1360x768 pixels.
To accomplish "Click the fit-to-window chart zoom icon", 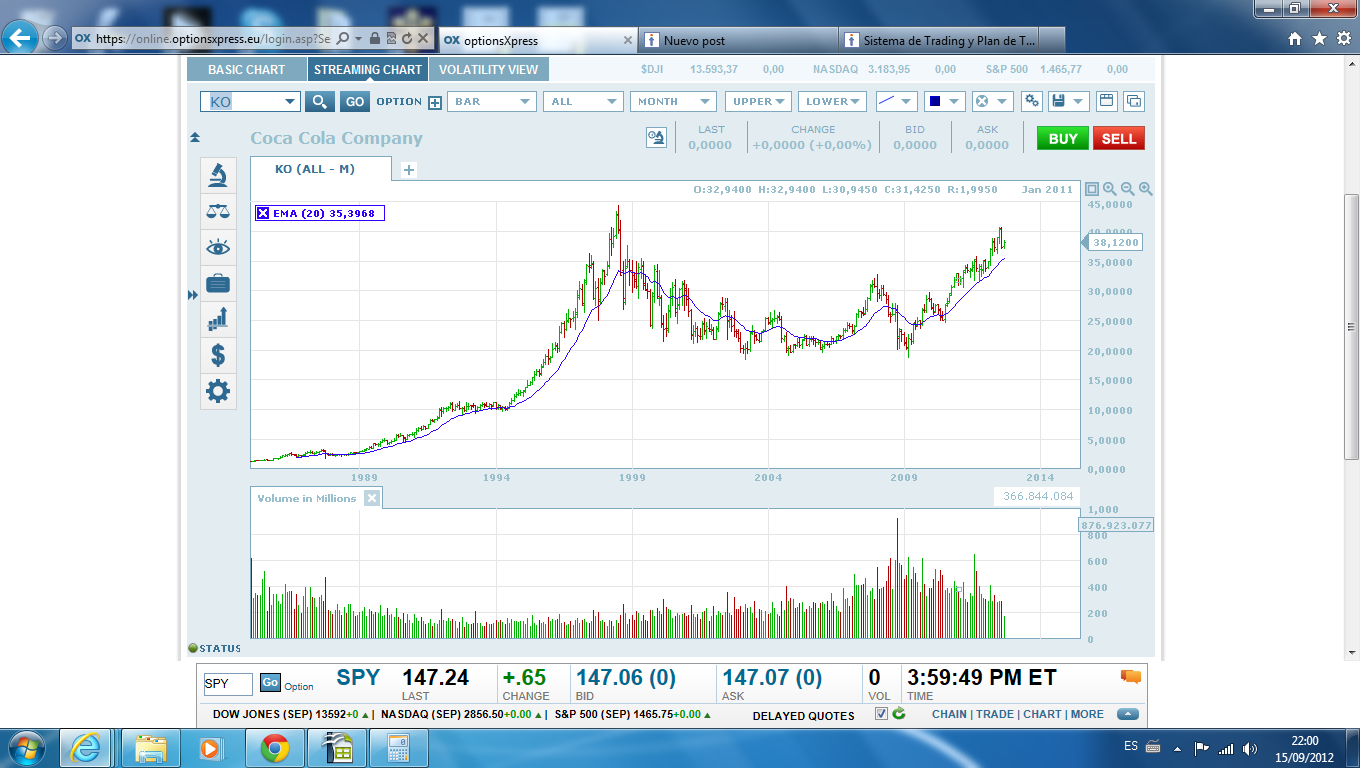I will (1092, 189).
